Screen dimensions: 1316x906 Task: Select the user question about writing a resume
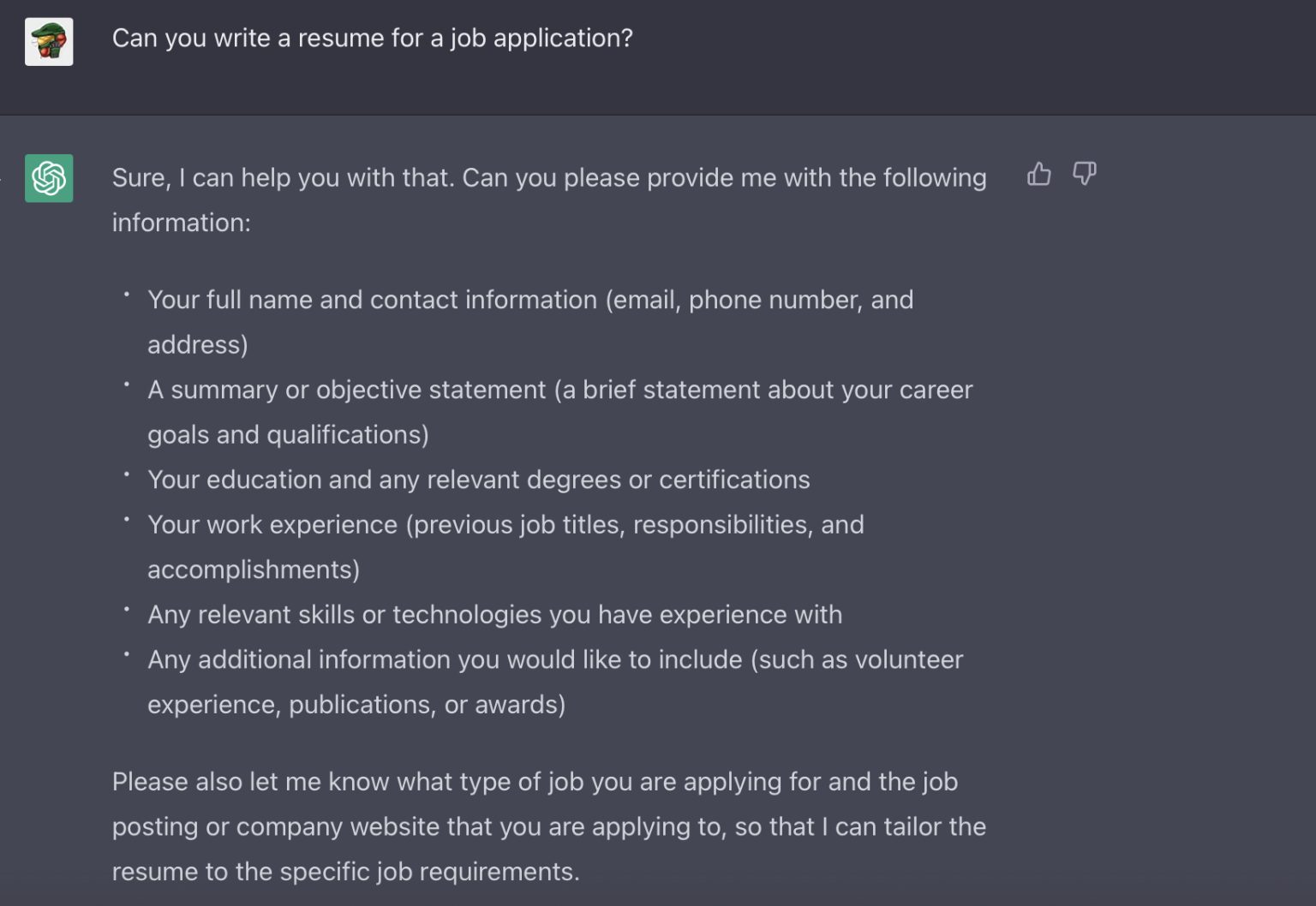[373, 38]
